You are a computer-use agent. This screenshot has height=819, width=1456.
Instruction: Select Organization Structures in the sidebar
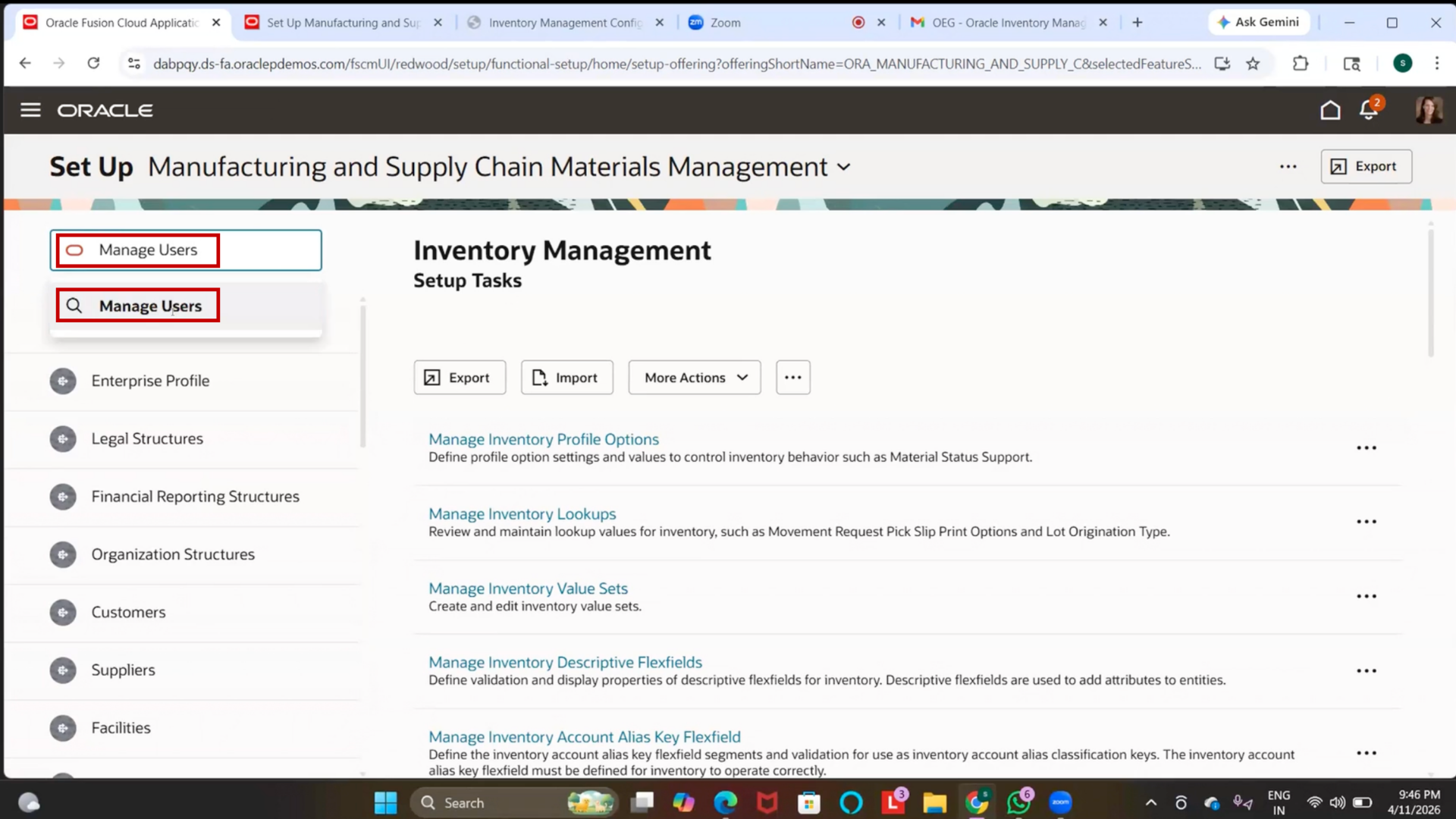pyautogui.click(x=173, y=554)
